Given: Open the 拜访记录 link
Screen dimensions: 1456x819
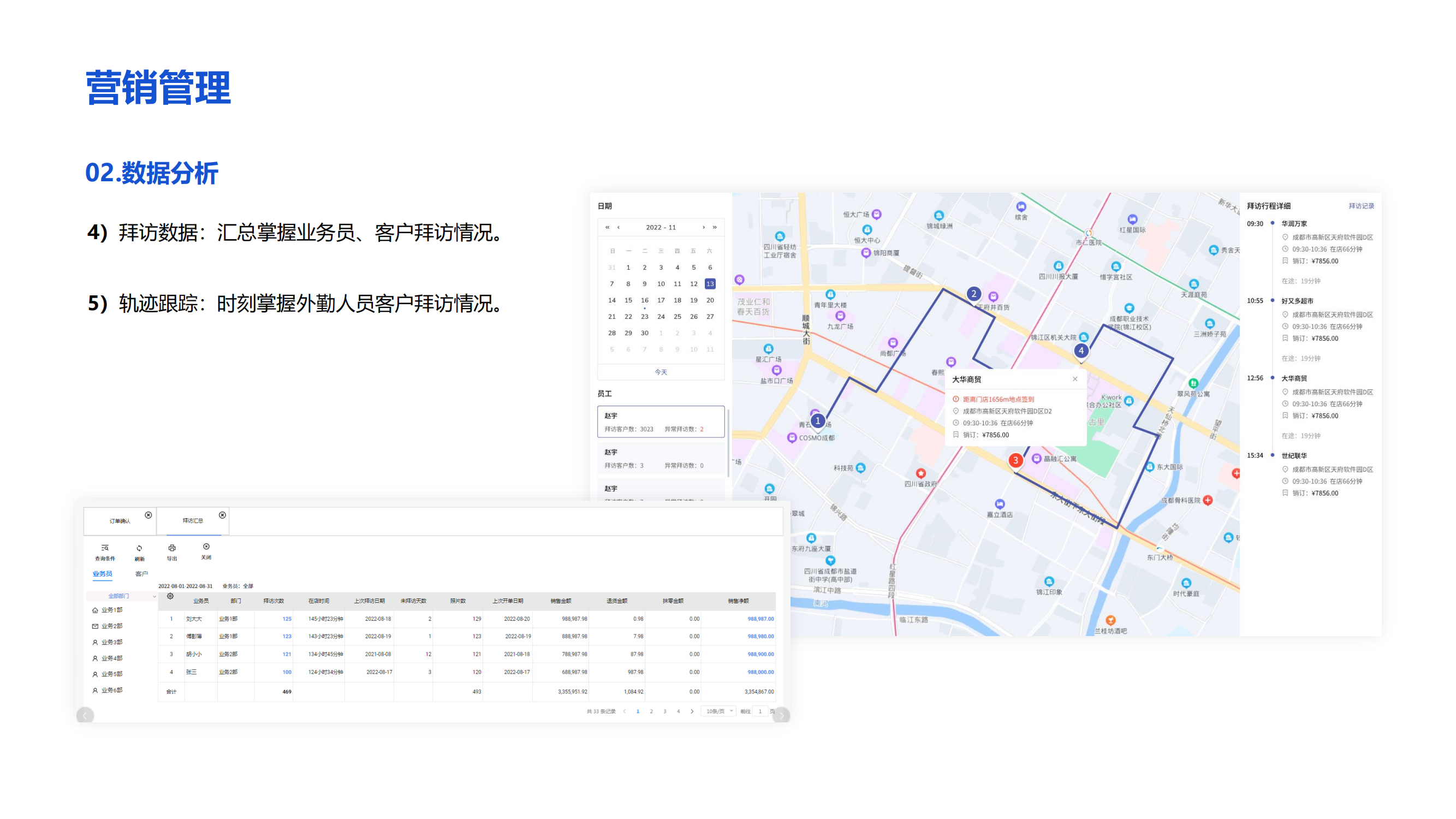Looking at the screenshot, I should (1361, 206).
